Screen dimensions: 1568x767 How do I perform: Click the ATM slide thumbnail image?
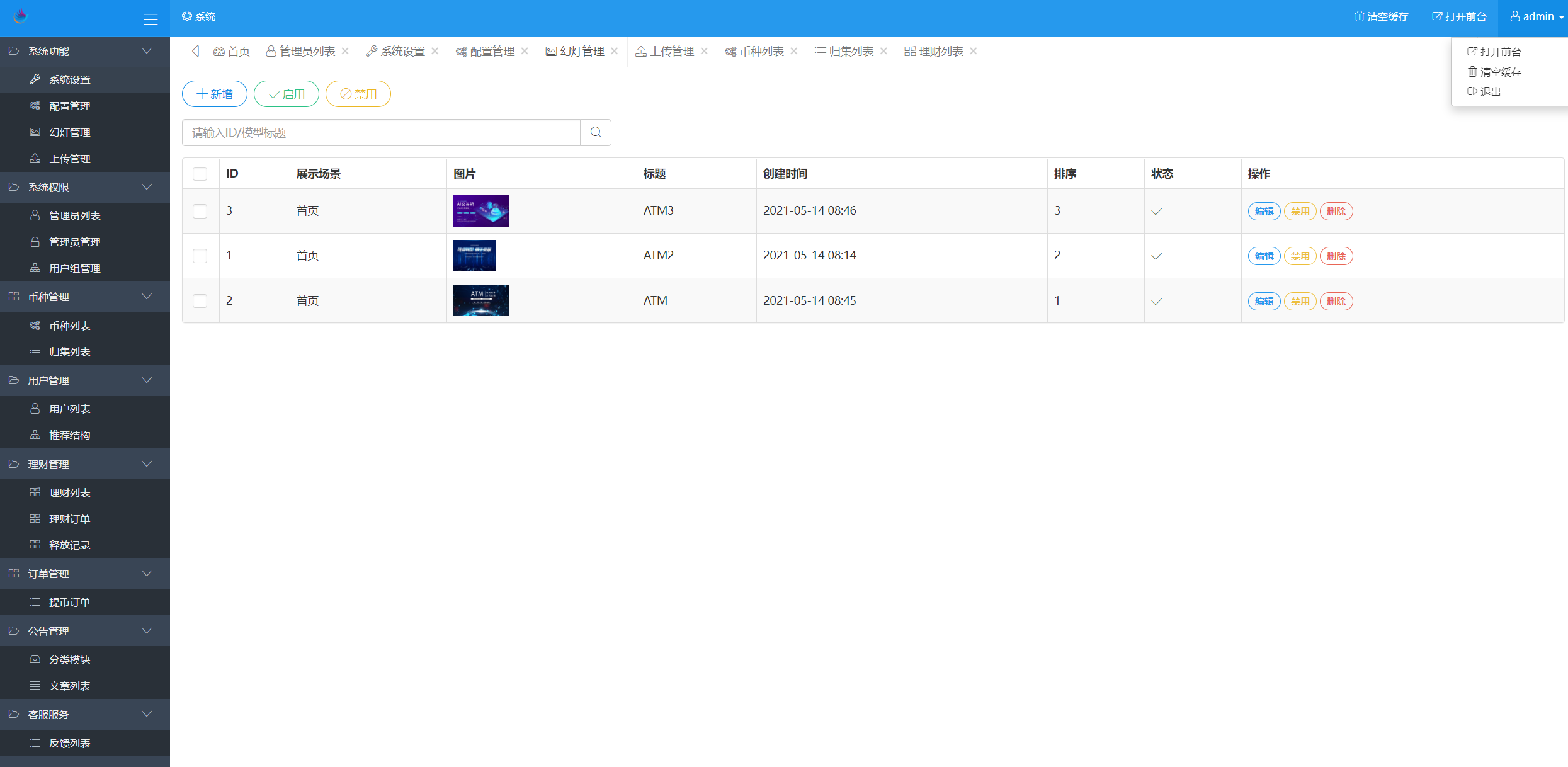[480, 300]
